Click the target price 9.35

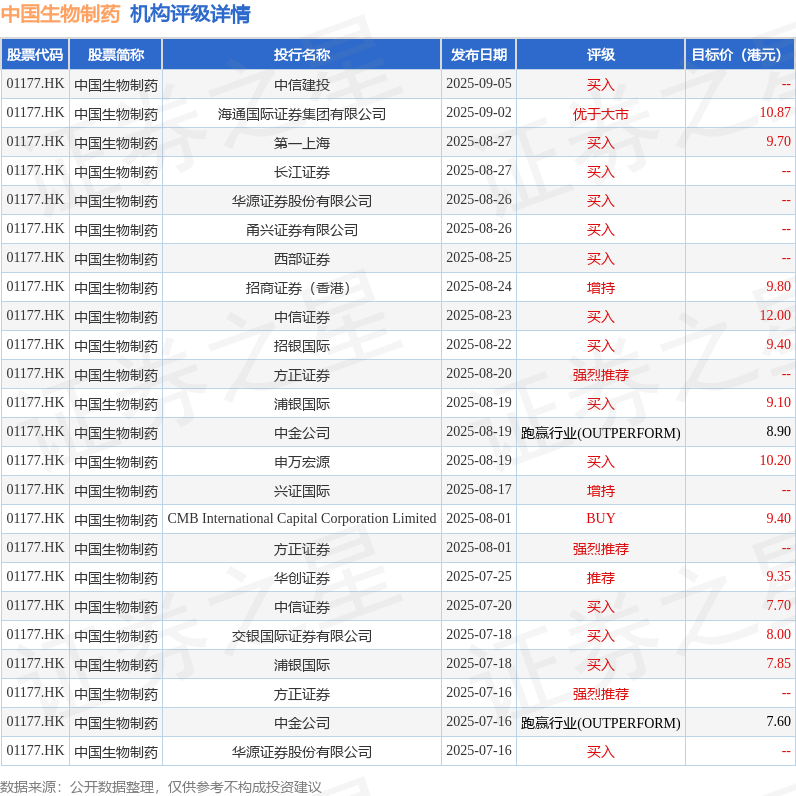[x=778, y=576]
